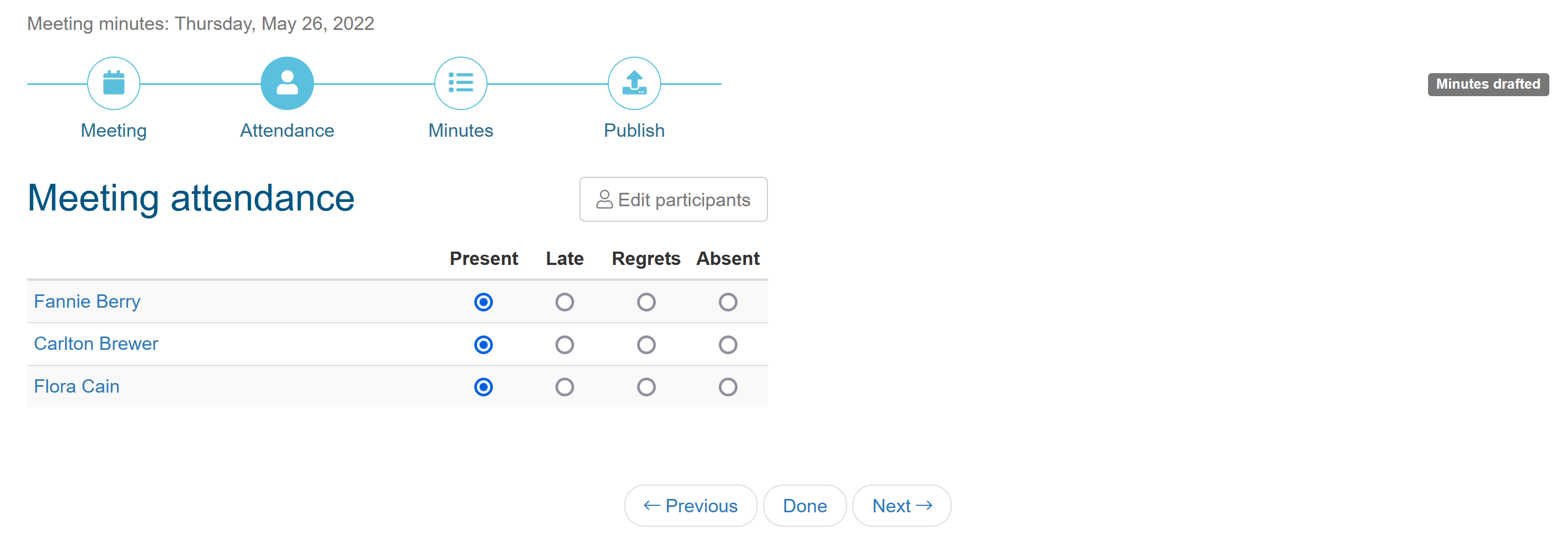Mark Carlton Brewer as Absent
The width and height of the screenshot is (1568, 547).
tap(727, 345)
